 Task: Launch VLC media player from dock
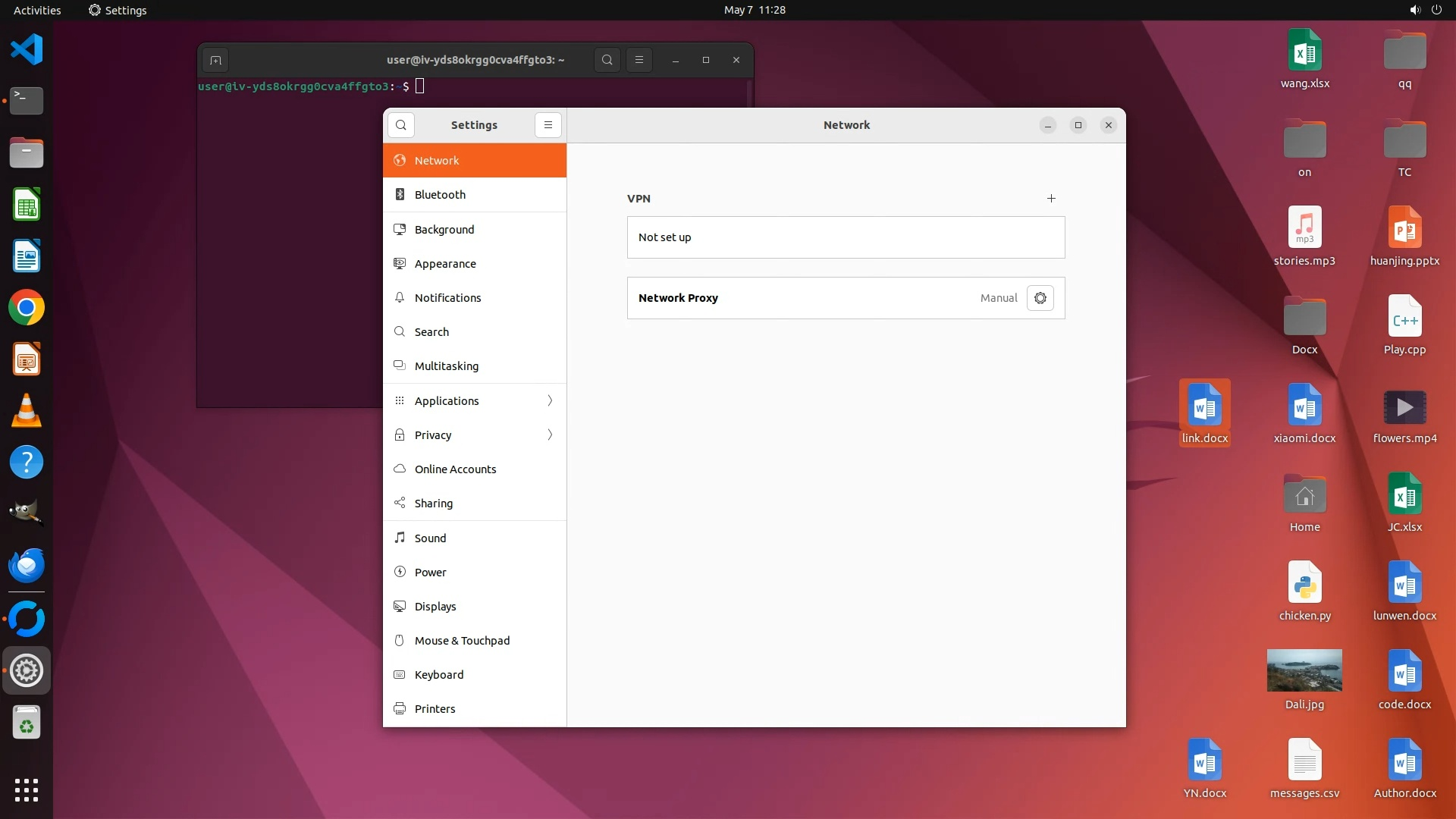click(x=27, y=410)
